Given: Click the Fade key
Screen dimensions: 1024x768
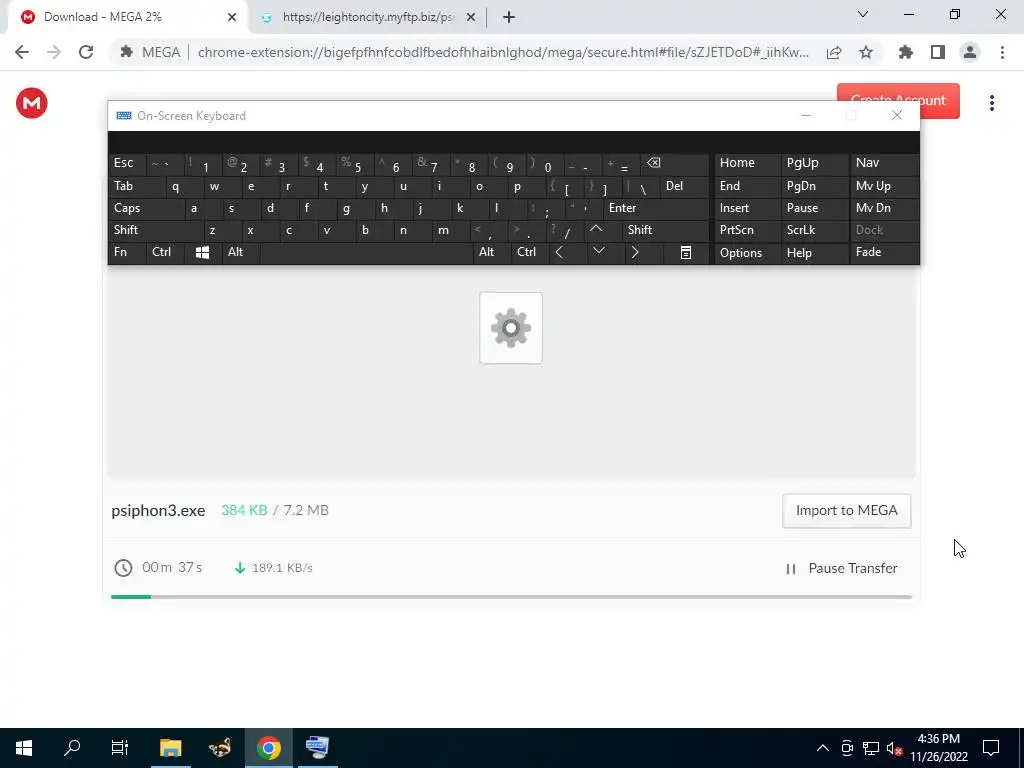Looking at the screenshot, I should (x=884, y=253).
